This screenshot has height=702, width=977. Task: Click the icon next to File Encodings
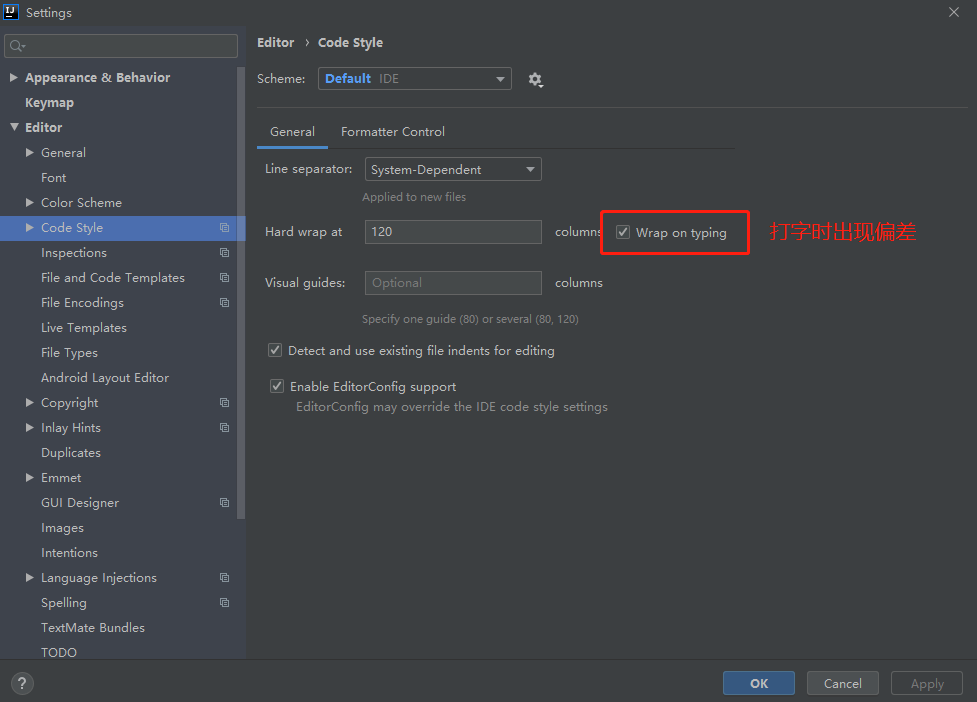(224, 303)
